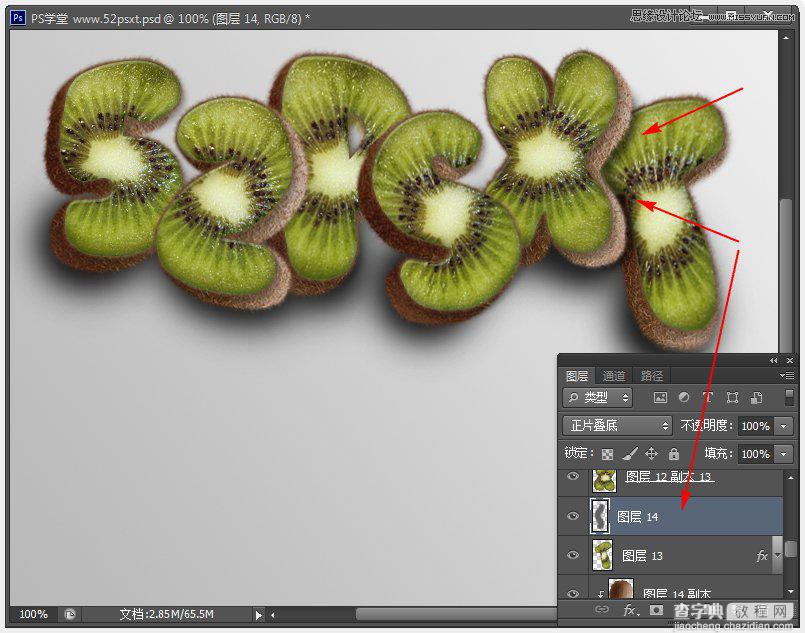Filter layers by smart object icon

coord(756,397)
